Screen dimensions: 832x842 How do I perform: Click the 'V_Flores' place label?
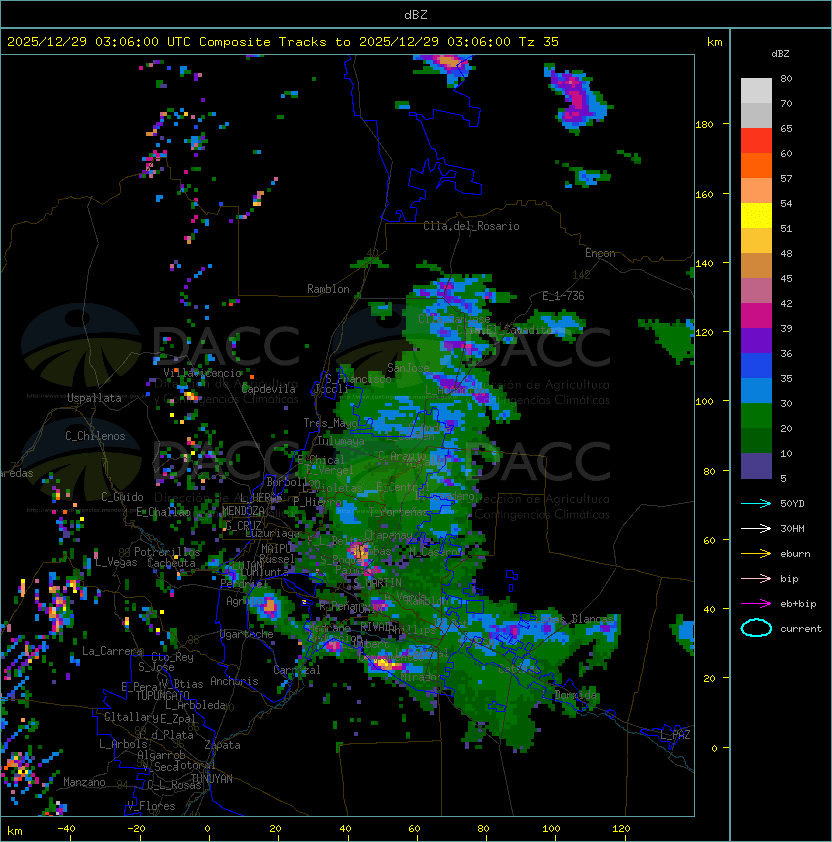[x=151, y=806]
